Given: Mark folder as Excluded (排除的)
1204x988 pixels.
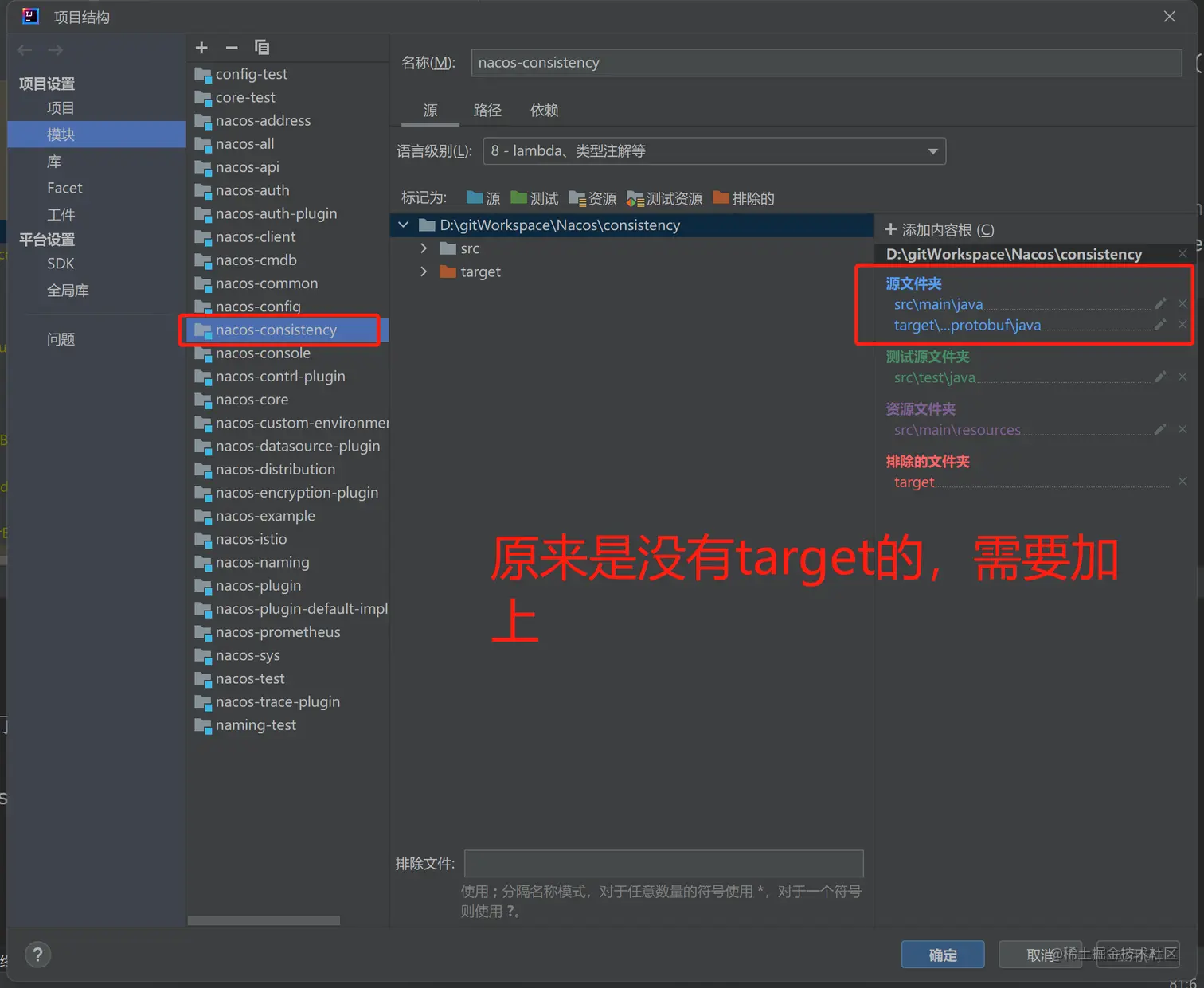Looking at the screenshot, I should tap(744, 198).
